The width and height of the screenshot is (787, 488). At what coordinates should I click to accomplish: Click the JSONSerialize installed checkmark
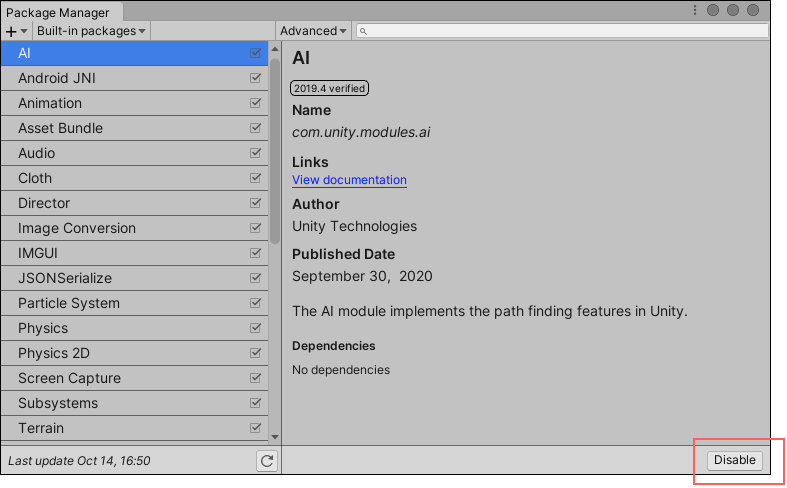click(x=255, y=278)
